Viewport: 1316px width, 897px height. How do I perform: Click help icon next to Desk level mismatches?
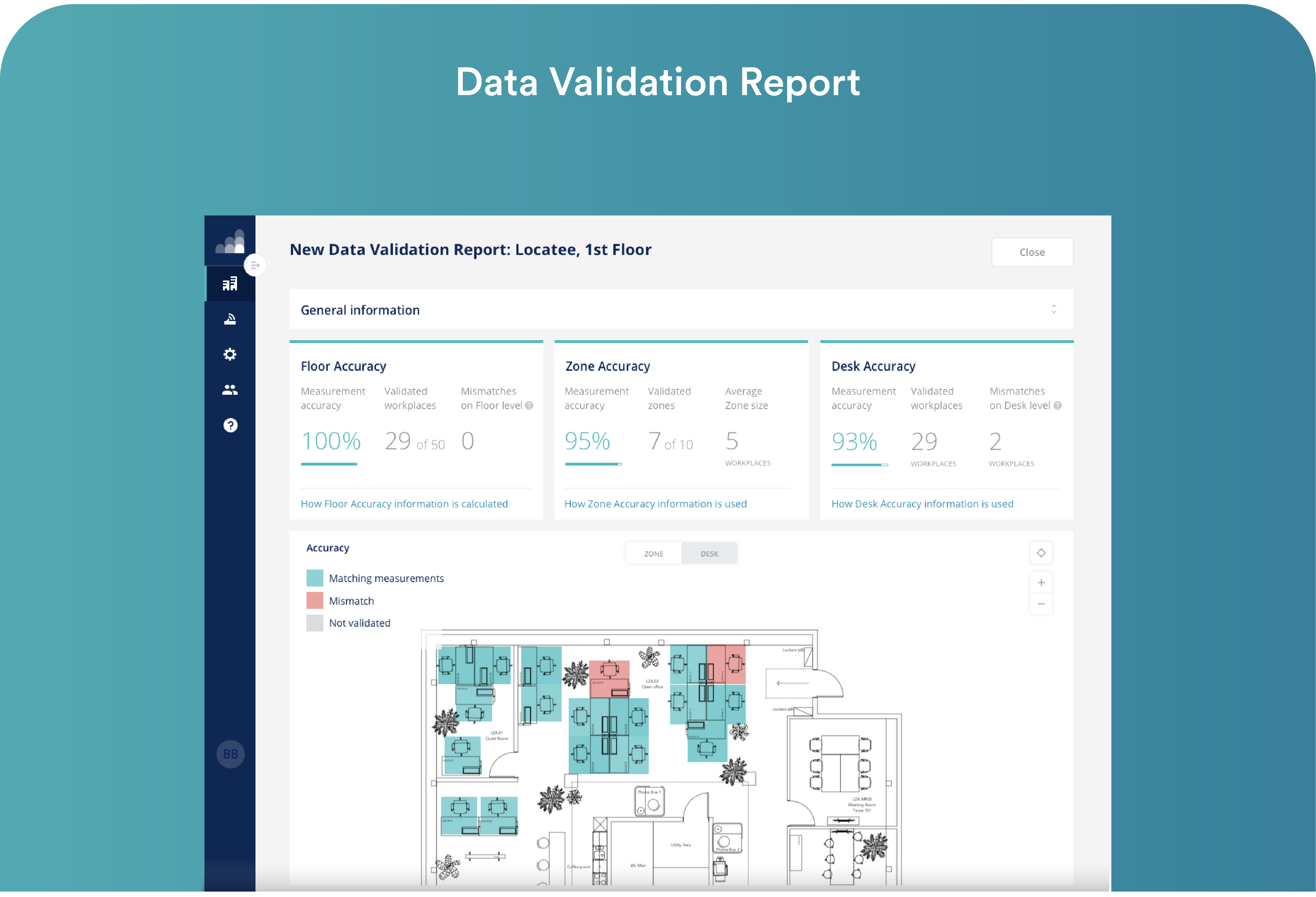[1057, 406]
